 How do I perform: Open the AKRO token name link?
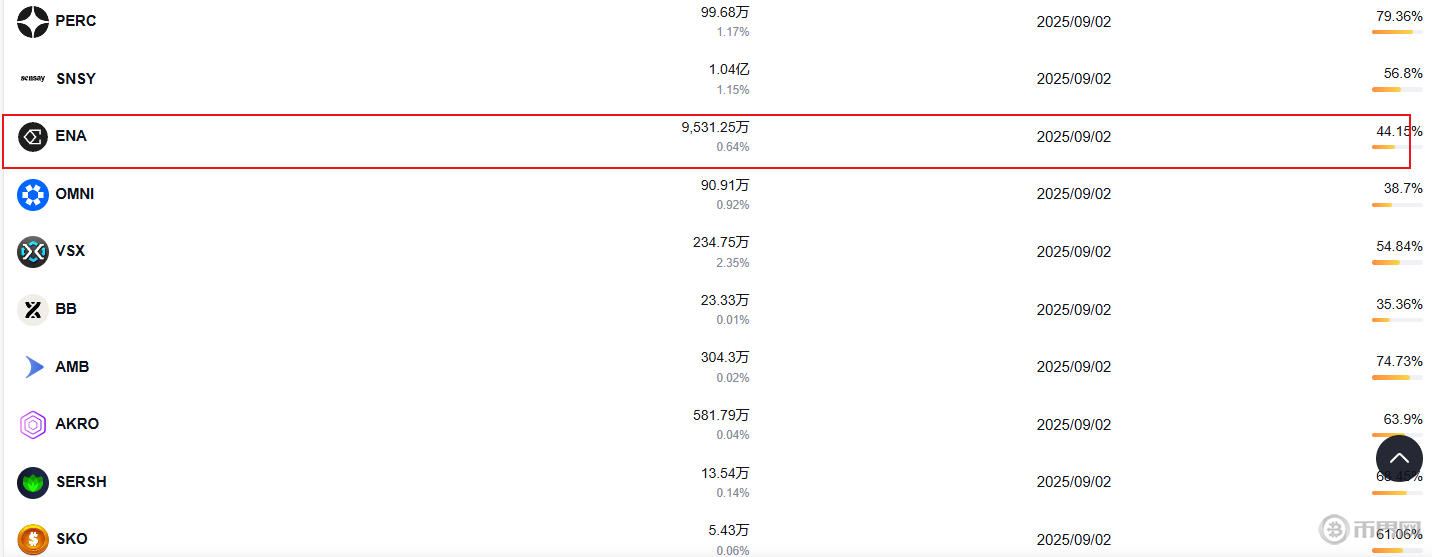77,424
